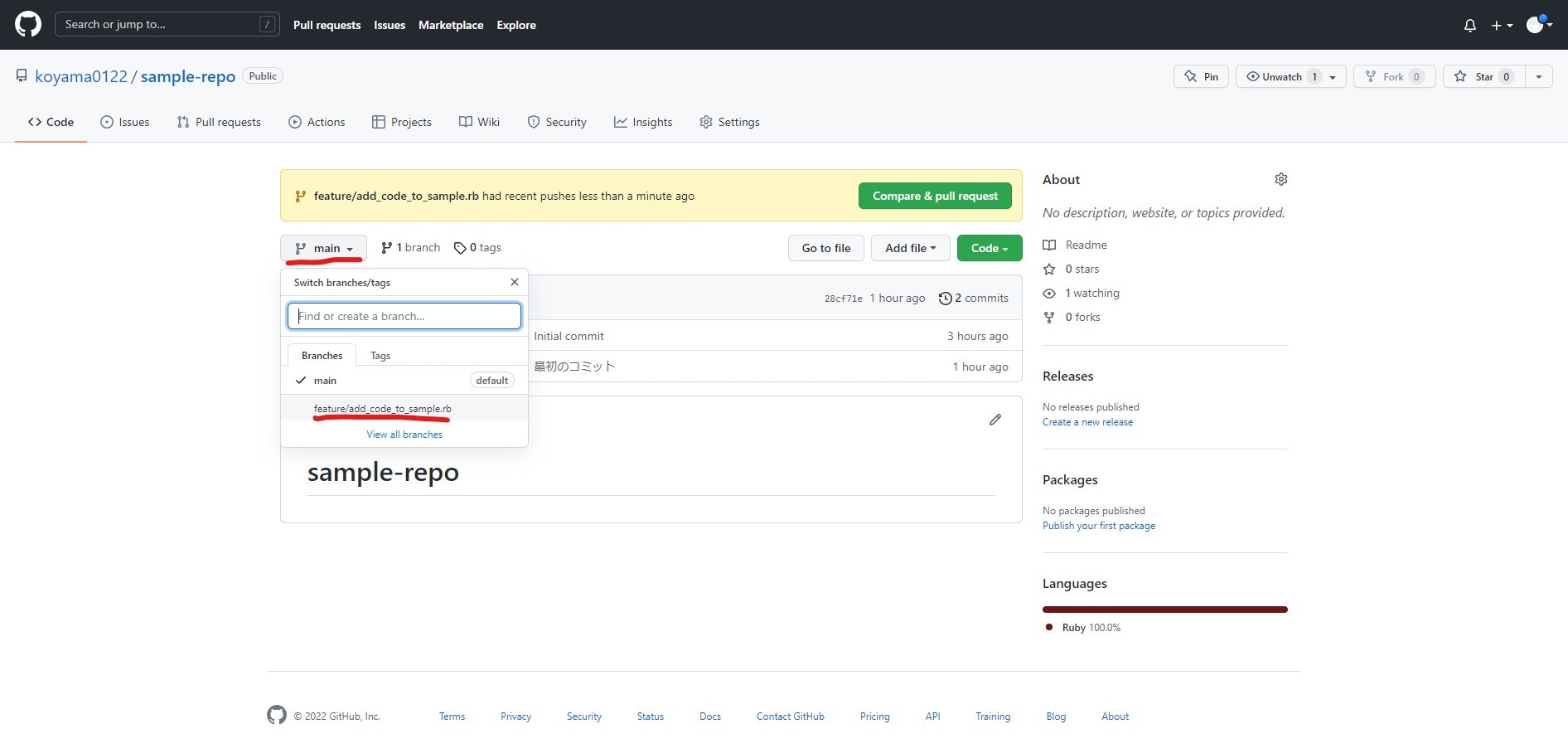This screenshot has height=753, width=1568.
Task: Open the plus create-new menu
Action: pos(1502,26)
